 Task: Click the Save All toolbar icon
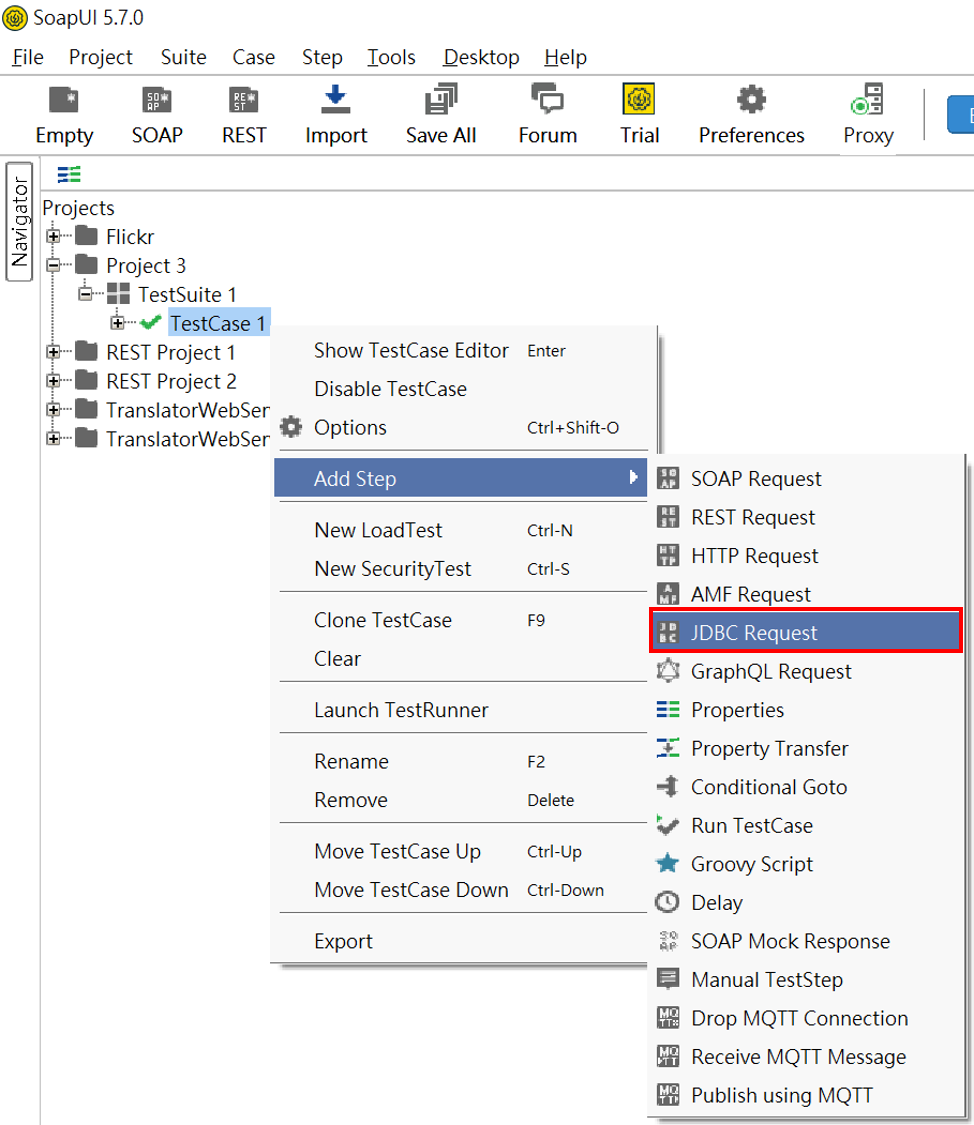(x=440, y=100)
